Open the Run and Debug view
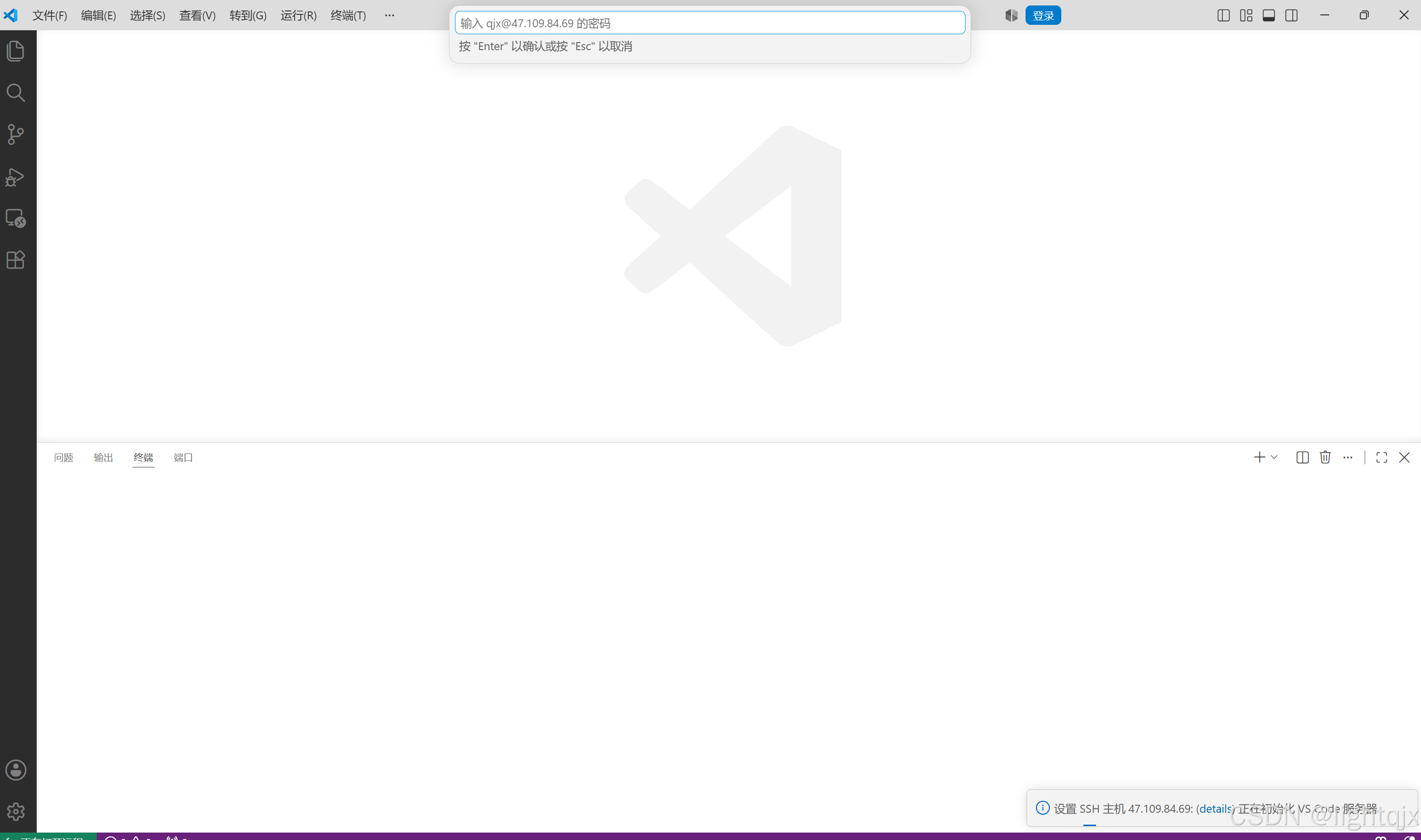This screenshot has width=1421, height=840. pyautogui.click(x=15, y=177)
